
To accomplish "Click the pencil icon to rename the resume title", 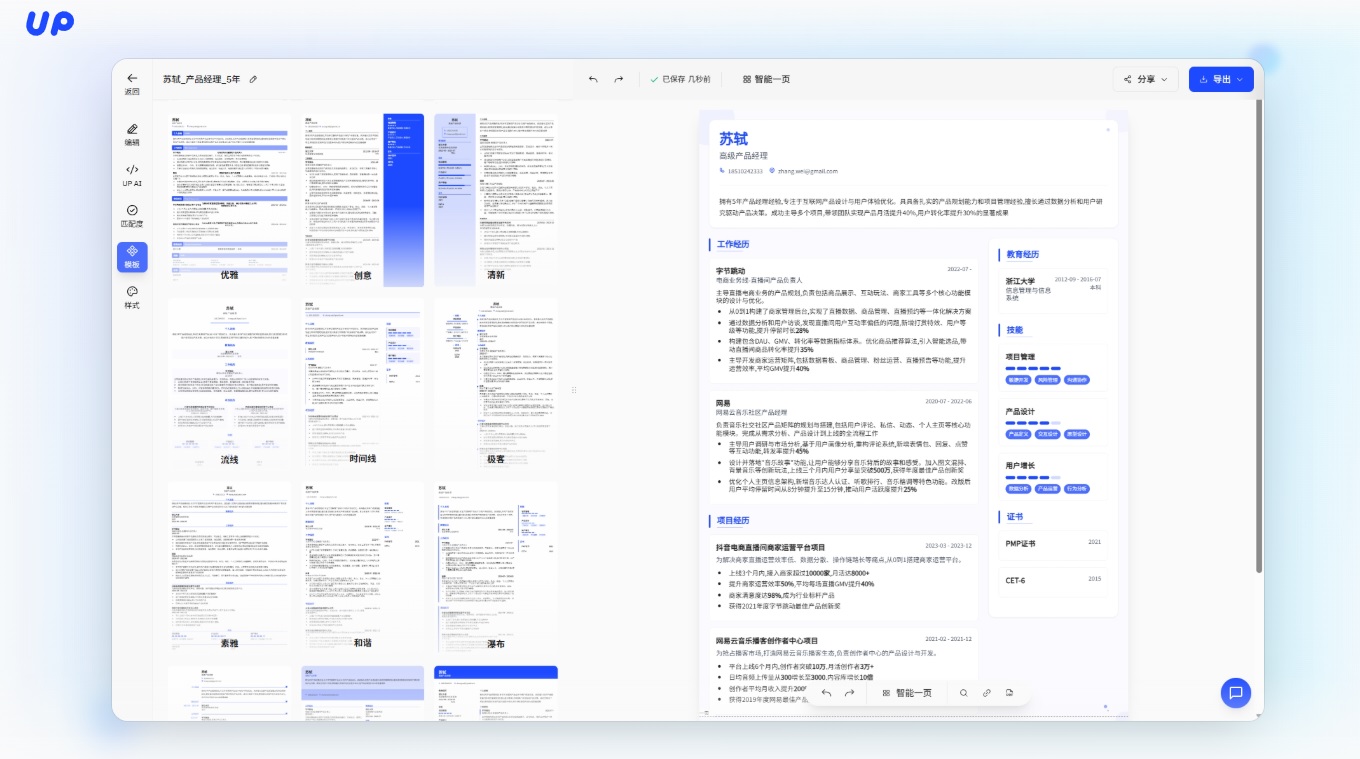I will pos(253,79).
